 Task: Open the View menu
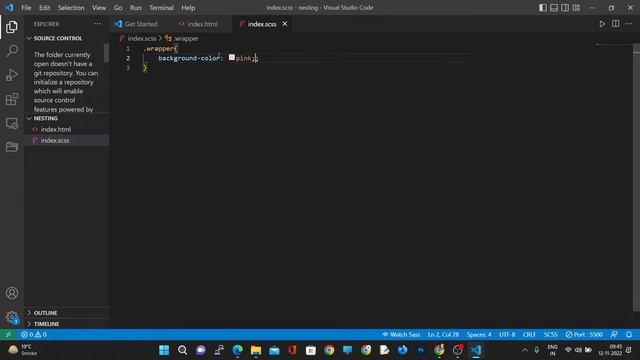(99, 7)
